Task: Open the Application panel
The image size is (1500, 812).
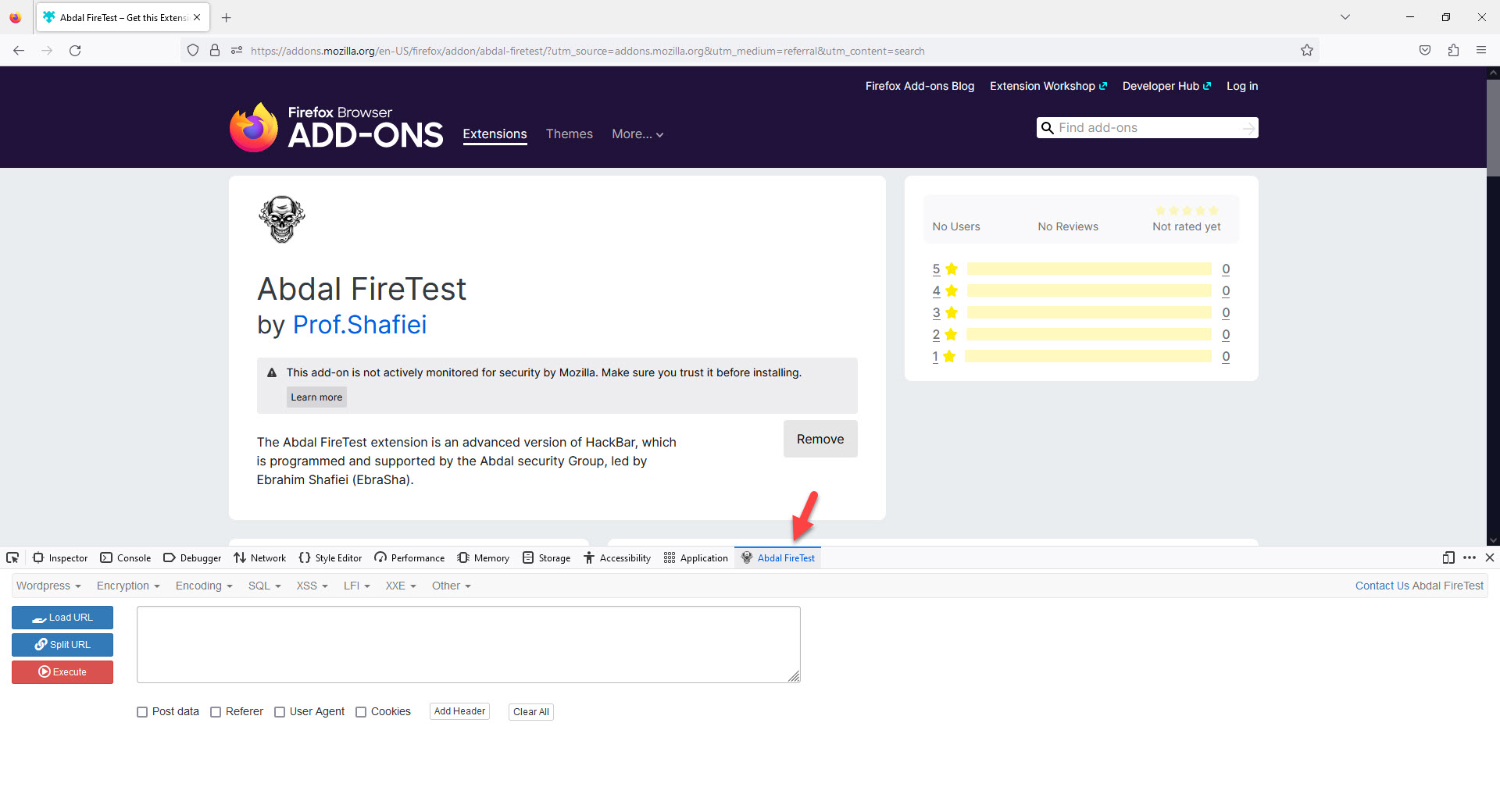Action: 695,557
